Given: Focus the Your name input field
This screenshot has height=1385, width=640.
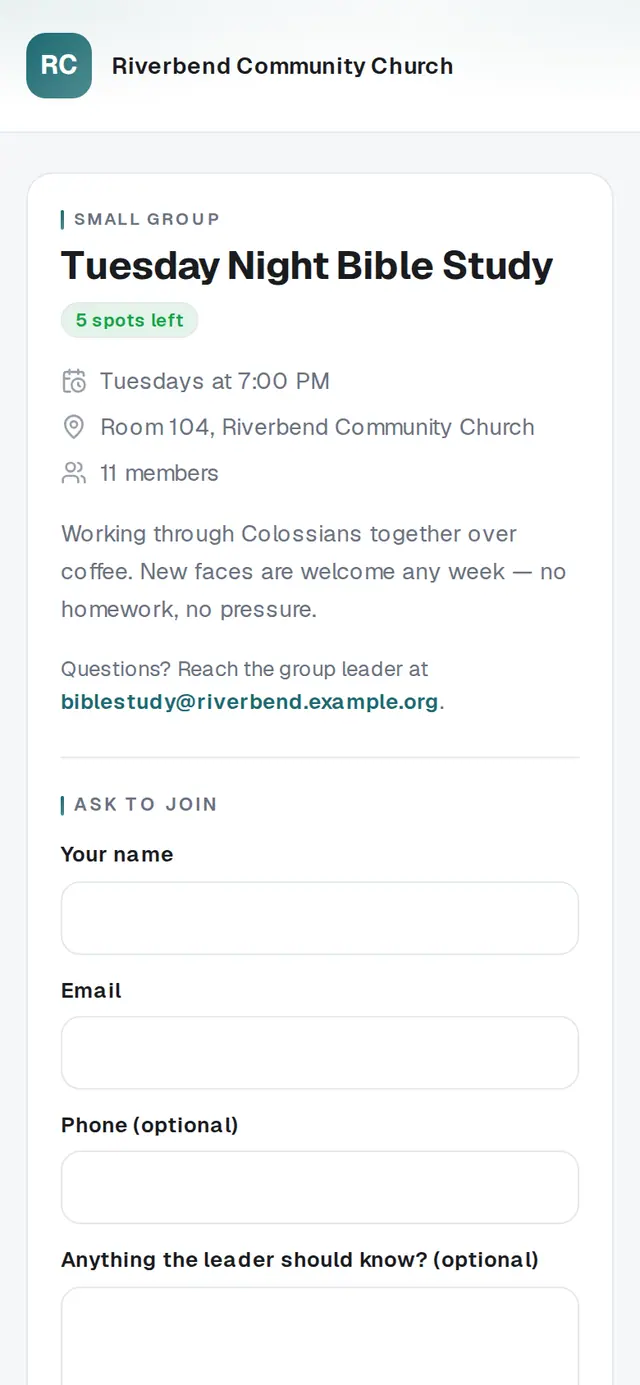Looking at the screenshot, I should point(320,918).
